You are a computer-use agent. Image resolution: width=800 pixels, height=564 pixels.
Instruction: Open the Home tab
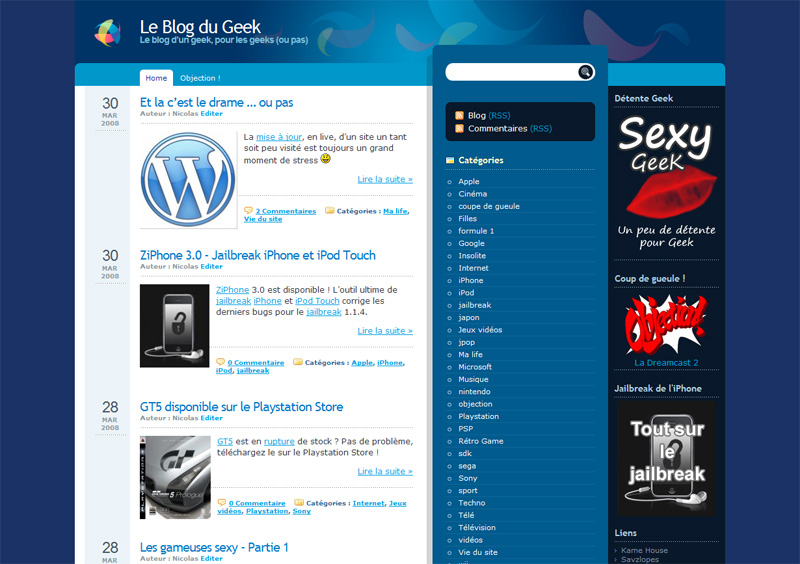156,78
